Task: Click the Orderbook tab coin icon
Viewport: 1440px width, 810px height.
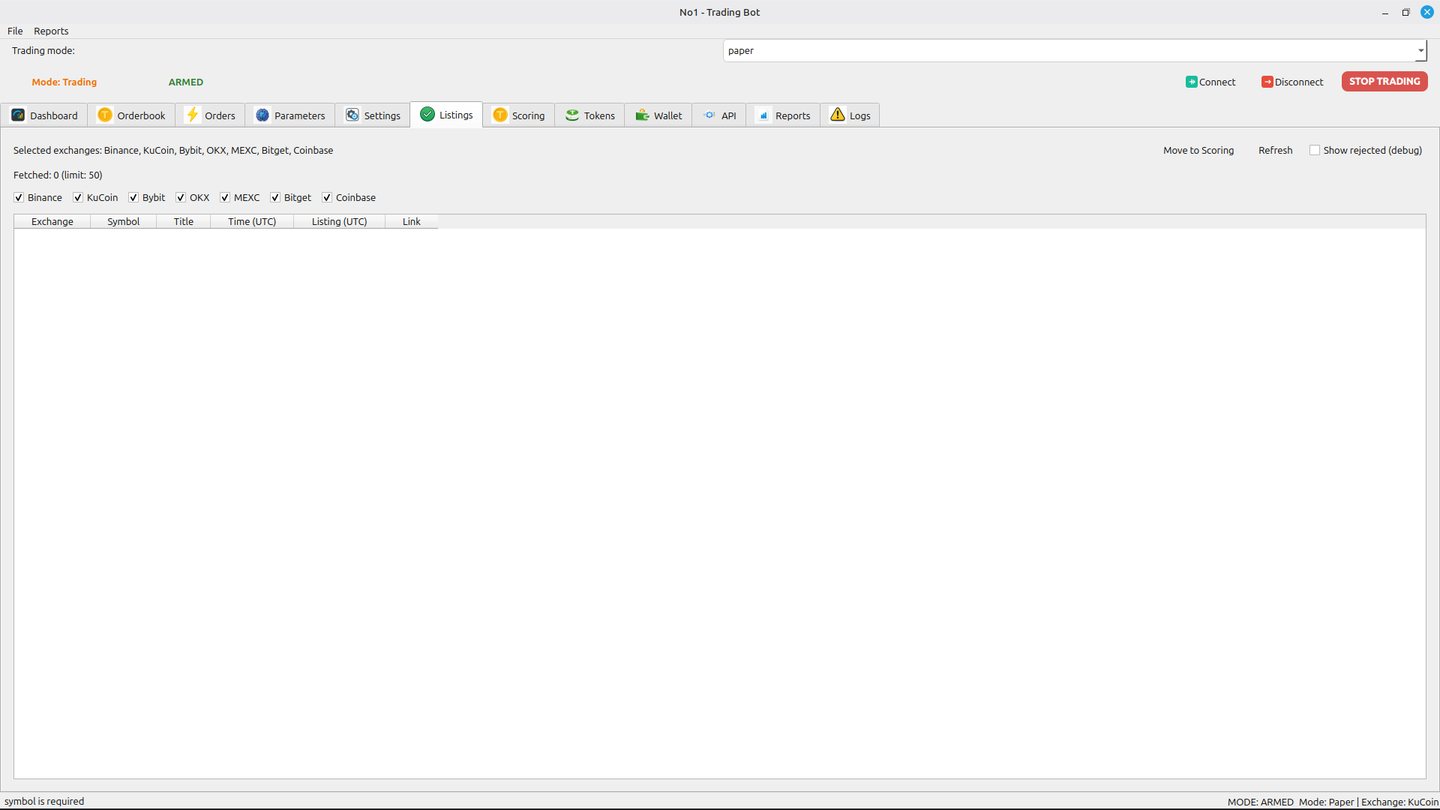Action: [105, 115]
